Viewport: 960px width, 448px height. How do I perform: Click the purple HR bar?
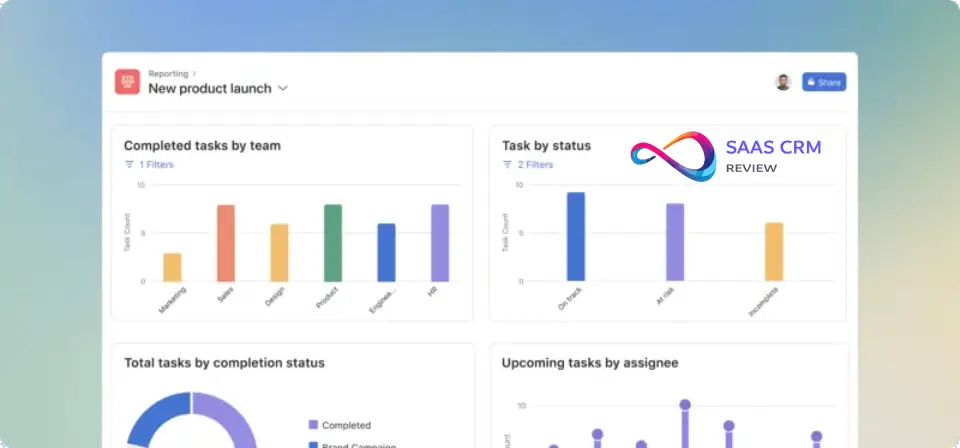(x=440, y=243)
